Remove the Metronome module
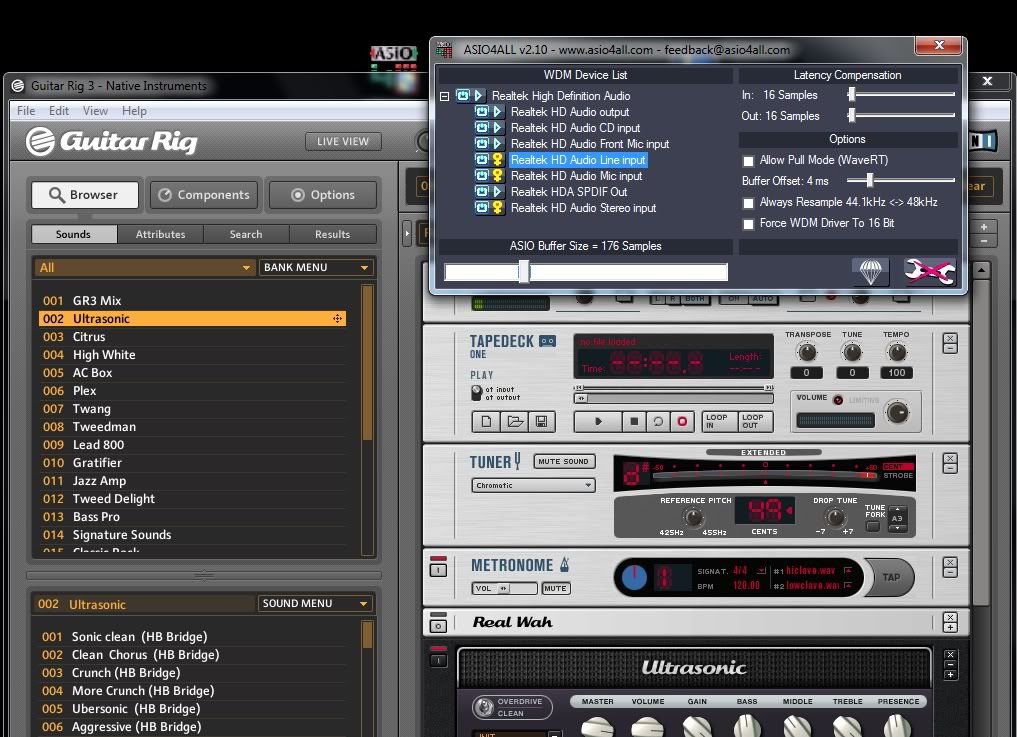 point(950,562)
